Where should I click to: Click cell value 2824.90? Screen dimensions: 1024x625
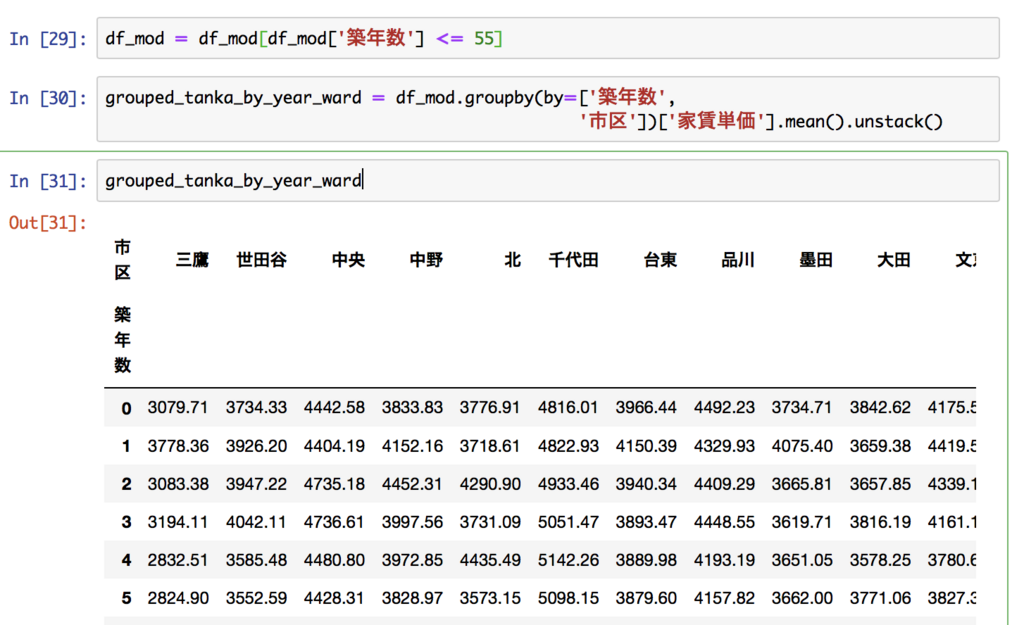178,598
